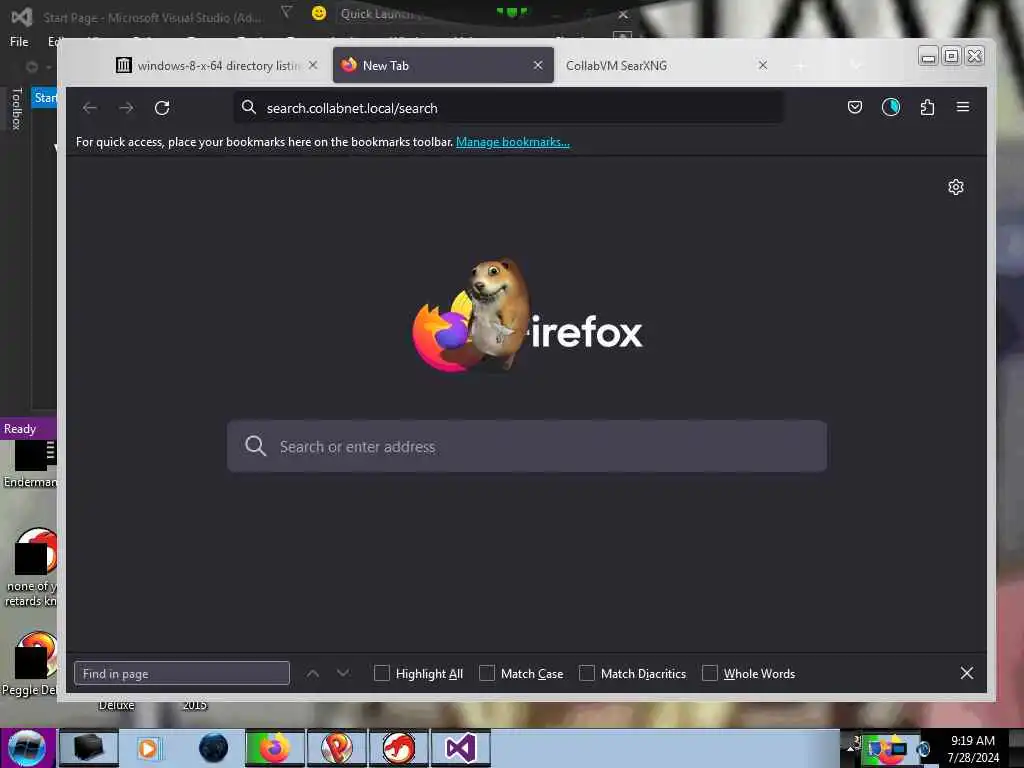Enable Whole Words checkbox
This screenshot has height=768, width=1024.
click(x=710, y=673)
